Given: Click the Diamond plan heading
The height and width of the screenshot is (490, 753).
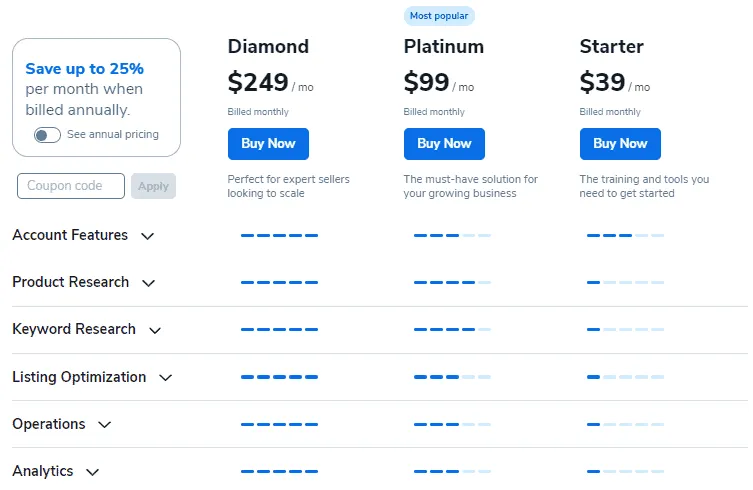Looking at the screenshot, I should pyautogui.click(x=268, y=47).
